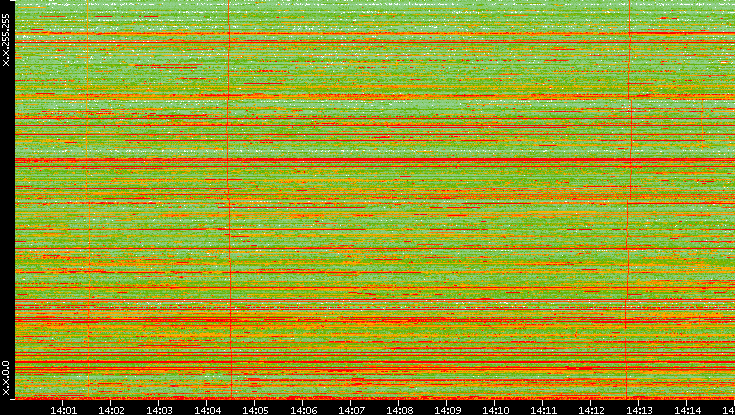The width and height of the screenshot is (735, 415).
Task: Click the 14:01 time axis label
Action: (x=63, y=410)
